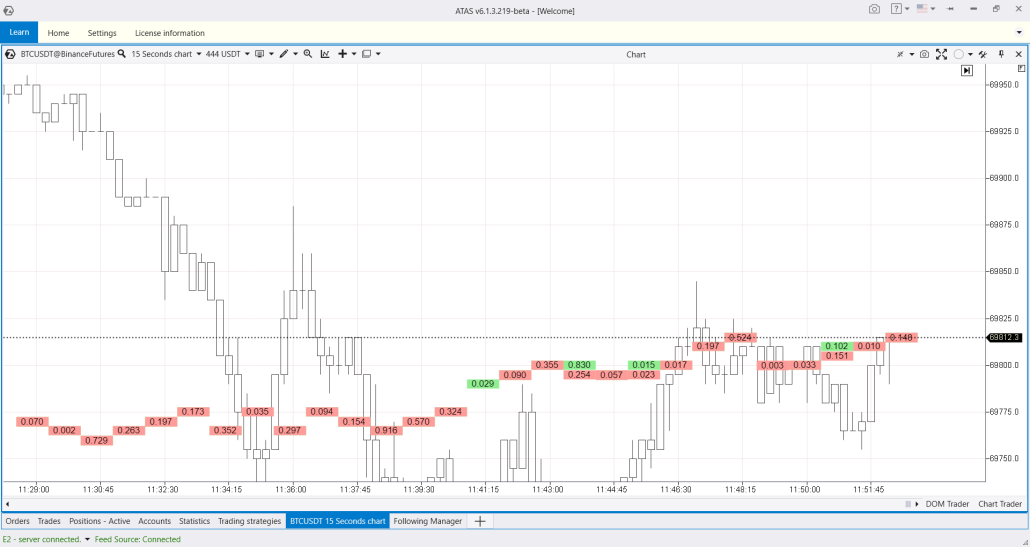Open the Positions - Active tab
1030x547 pixels.
click(x=100, y=521)
